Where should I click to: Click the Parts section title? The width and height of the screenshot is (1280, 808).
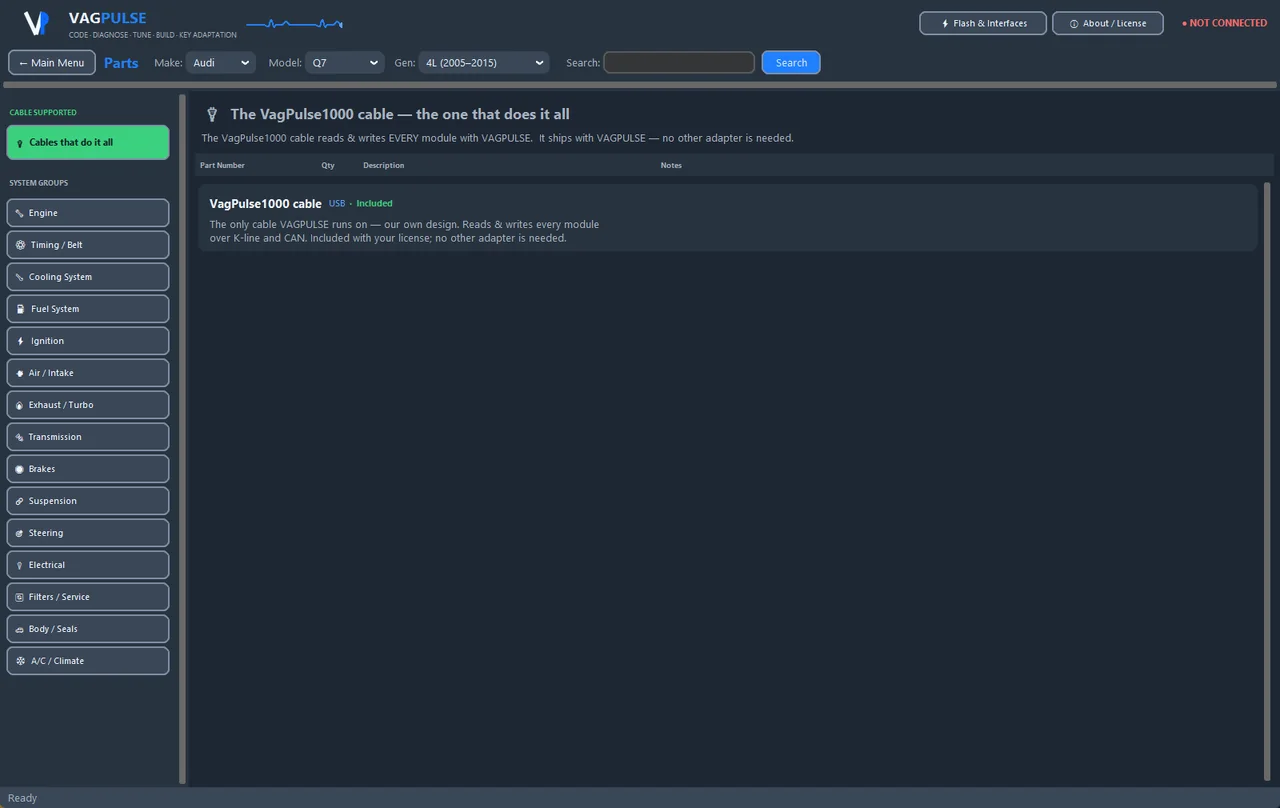121,63
